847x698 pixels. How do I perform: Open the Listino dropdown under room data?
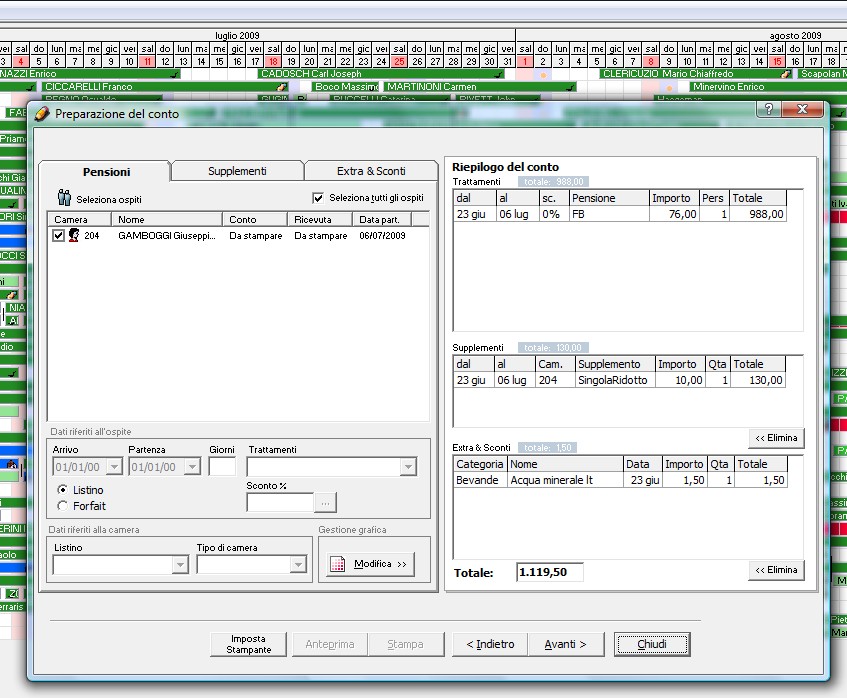(180, 565)
